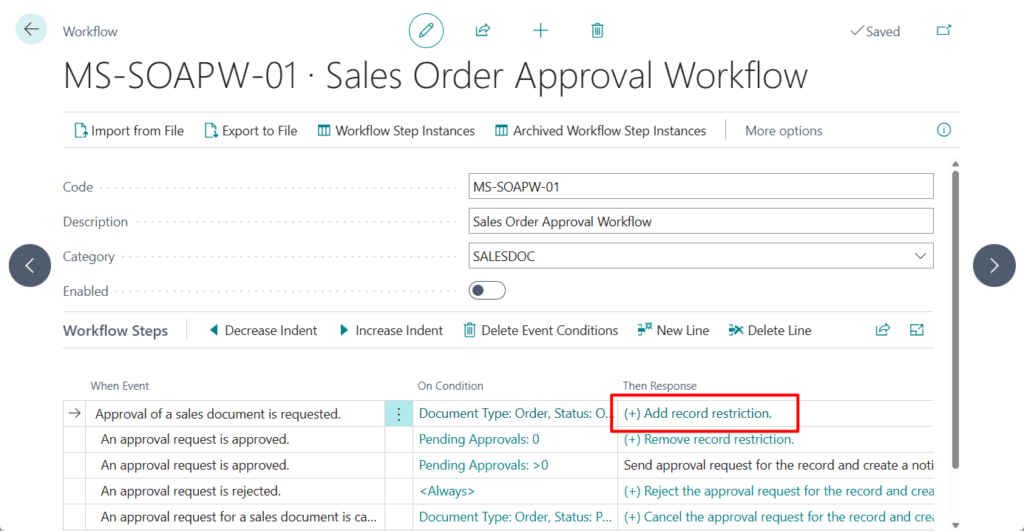Viewport: 1024px width, 531px height.
Task: Click the share icon in header
Action: 483,31
